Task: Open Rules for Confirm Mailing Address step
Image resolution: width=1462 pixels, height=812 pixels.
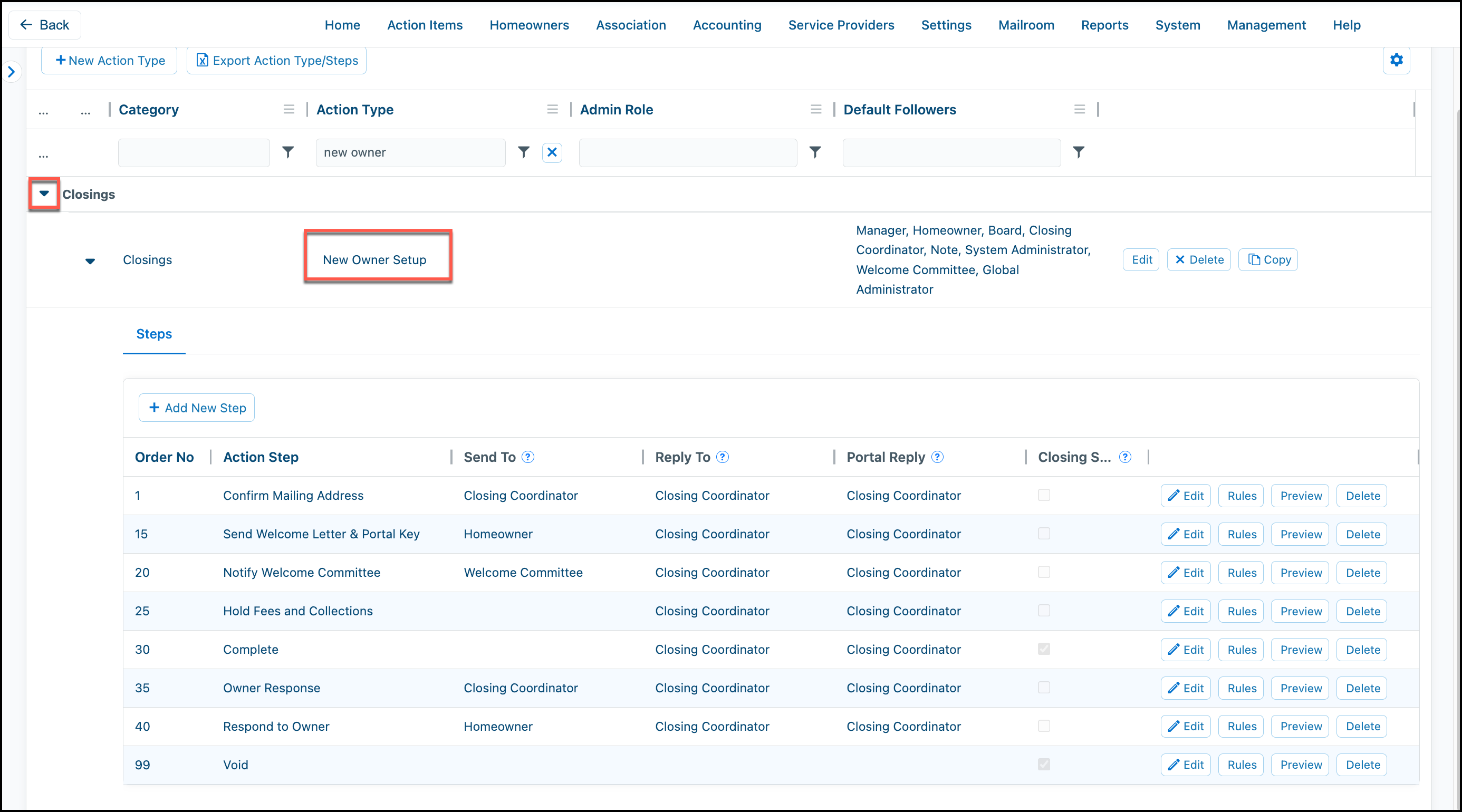Action: point(1241,496)
